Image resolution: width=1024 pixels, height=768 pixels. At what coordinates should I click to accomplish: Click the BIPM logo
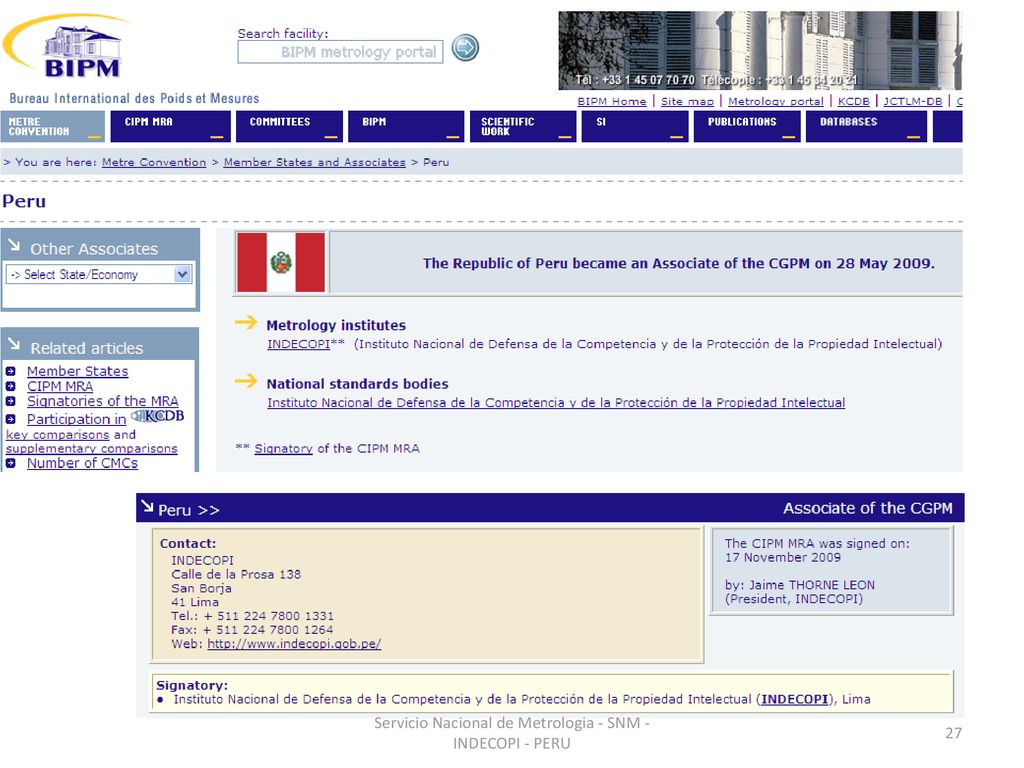click(x=65, y=46)
